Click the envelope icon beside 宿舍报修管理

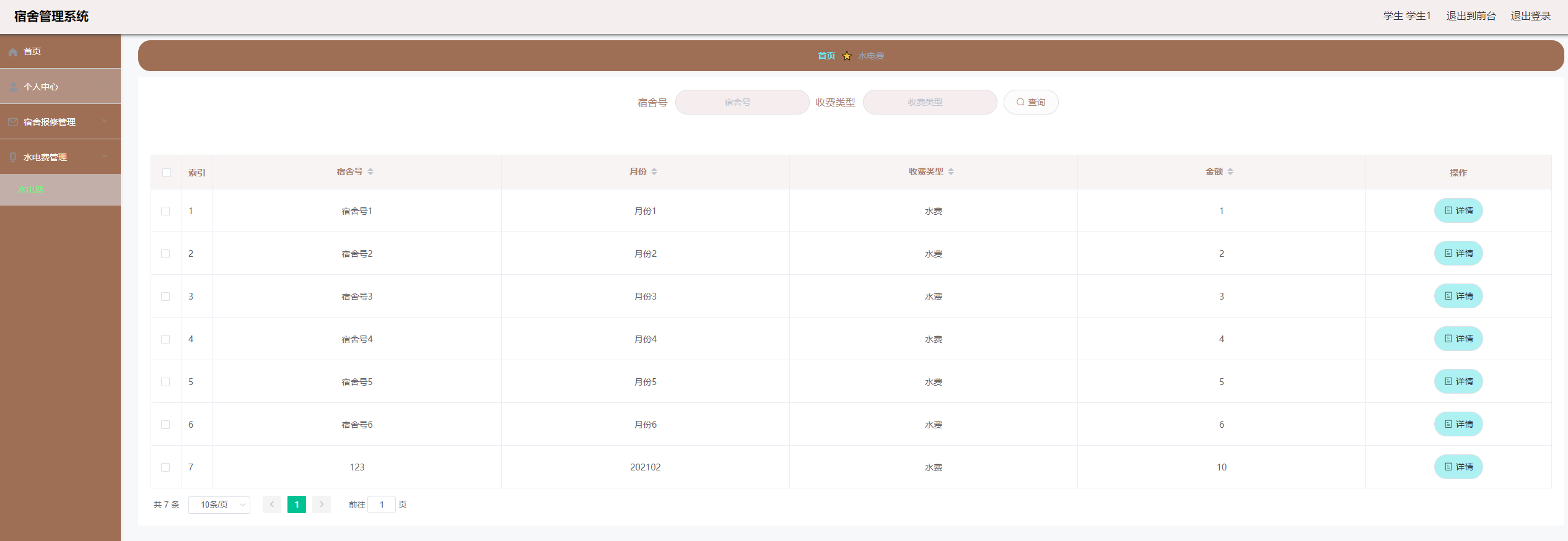pyautogui.click(x=13, y=123)
